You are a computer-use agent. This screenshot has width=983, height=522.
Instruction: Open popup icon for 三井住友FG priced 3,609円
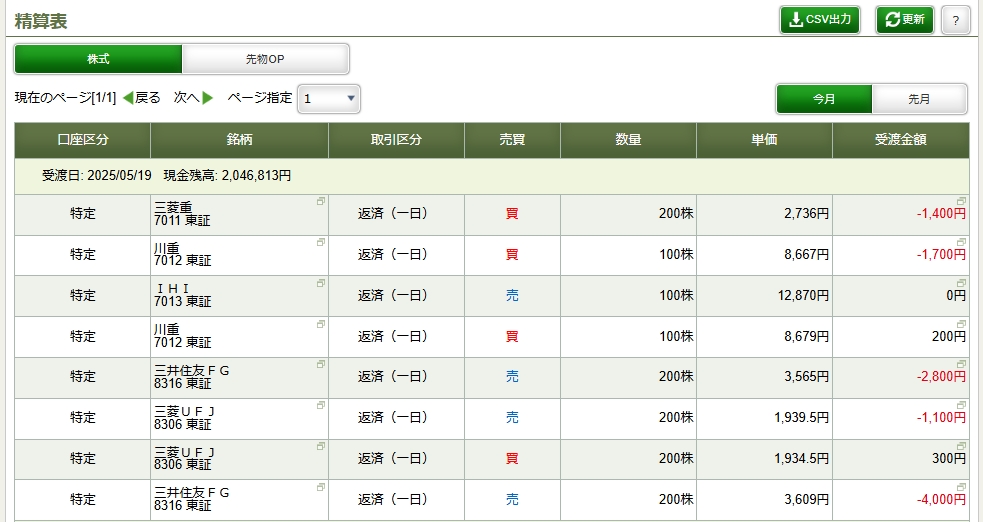(x=320, y=487)
